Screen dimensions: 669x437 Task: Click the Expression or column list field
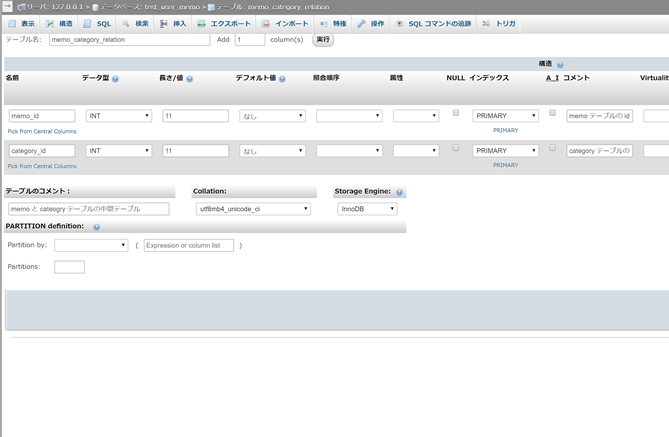pos(189,245)
